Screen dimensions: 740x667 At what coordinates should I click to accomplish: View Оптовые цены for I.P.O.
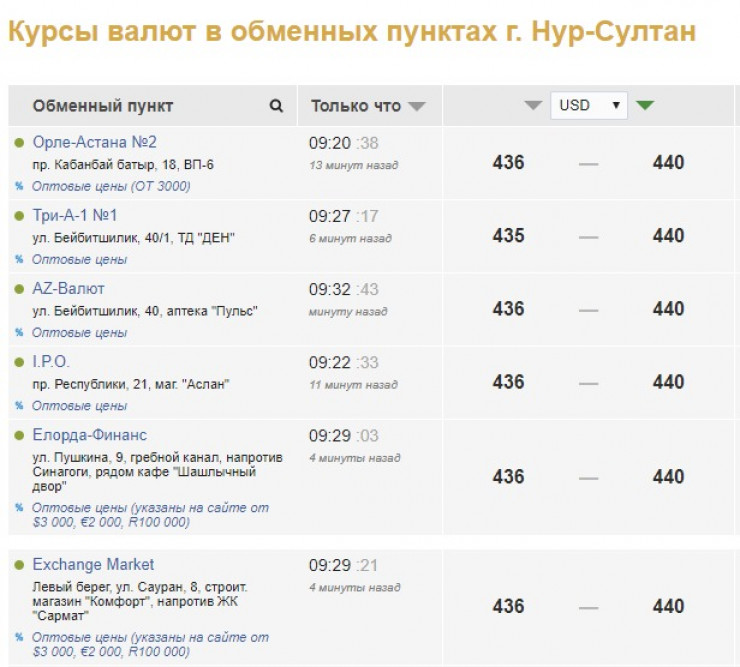coord(79,406)
